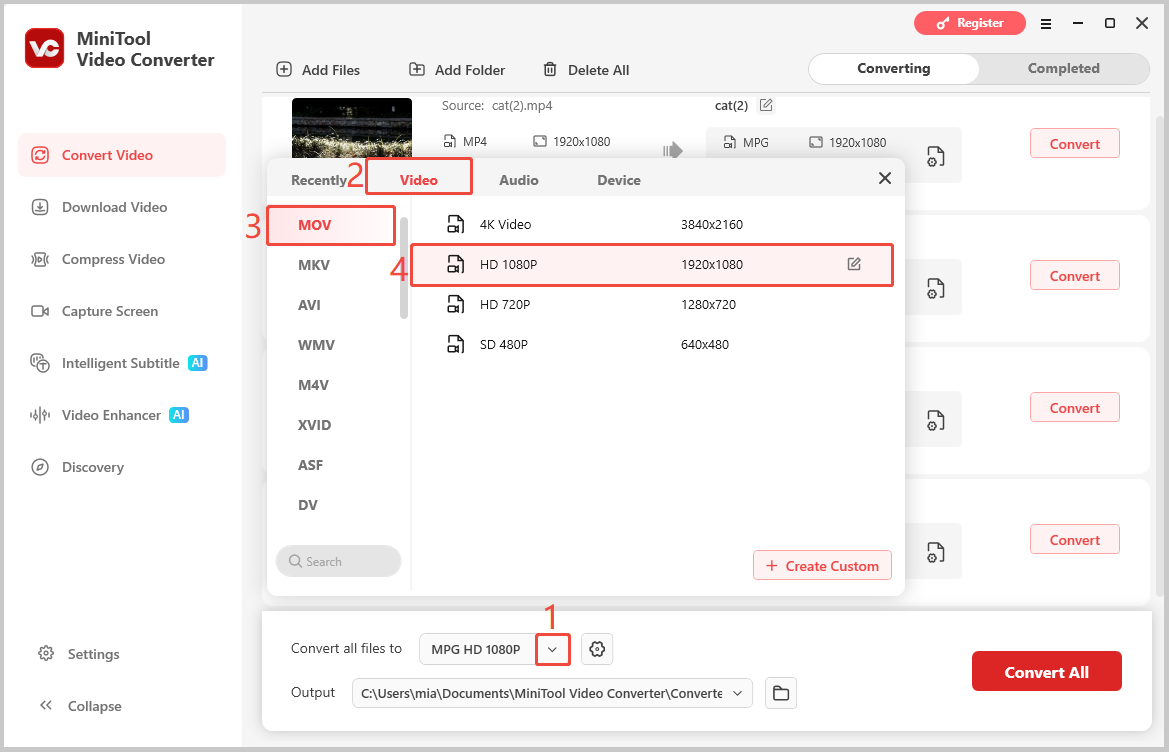Image resolution: width=1169 pixels, height=752 pixels.
Task: Click Add Folder
Action: point(457,70)
